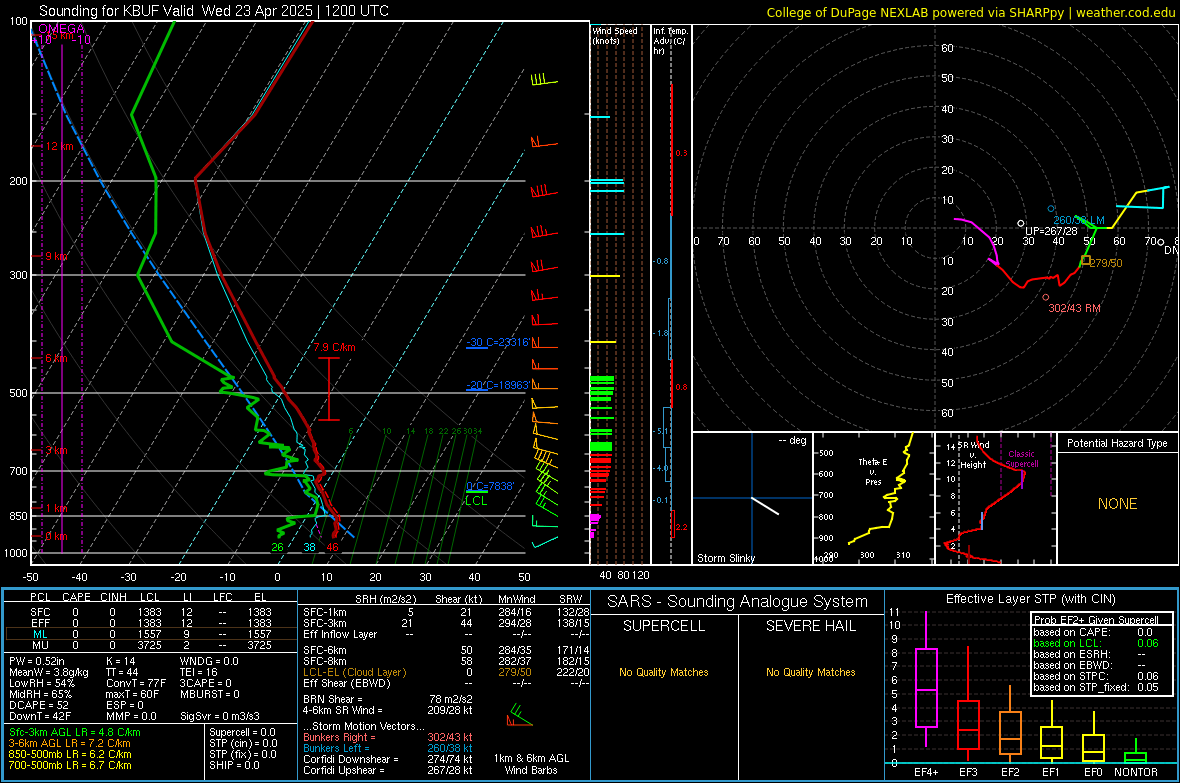Click the 'Corfidi Downshear =' row

click(388, 759)
